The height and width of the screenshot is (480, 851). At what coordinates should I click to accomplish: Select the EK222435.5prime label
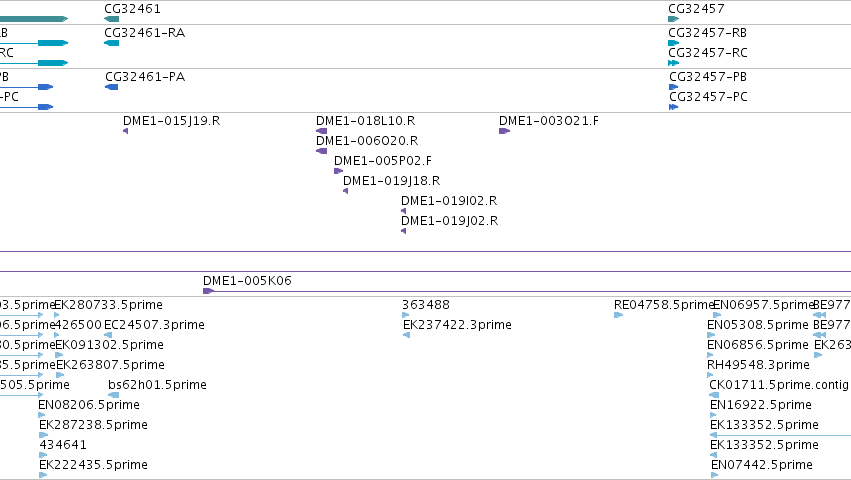pos(93,465)
